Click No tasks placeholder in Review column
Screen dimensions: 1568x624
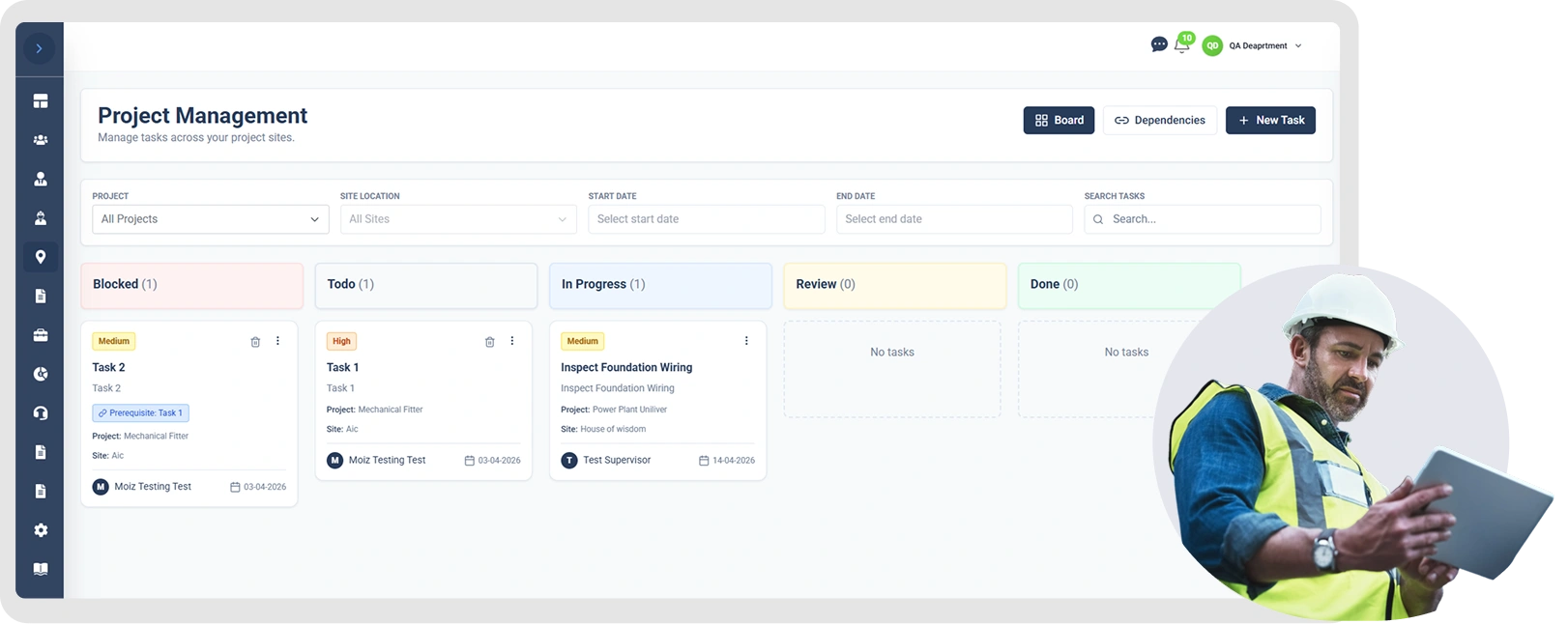[x=892, y=353]
